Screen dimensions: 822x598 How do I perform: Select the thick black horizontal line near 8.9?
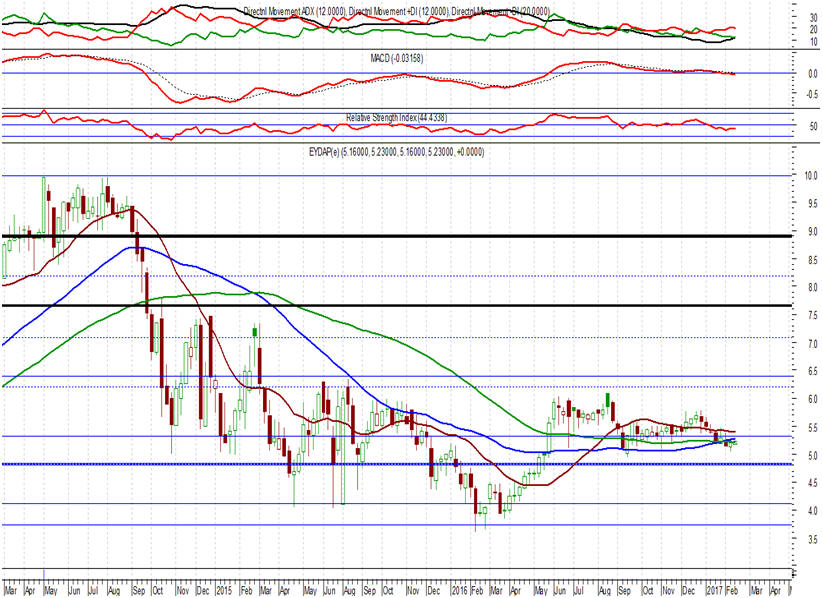[396, 236]
